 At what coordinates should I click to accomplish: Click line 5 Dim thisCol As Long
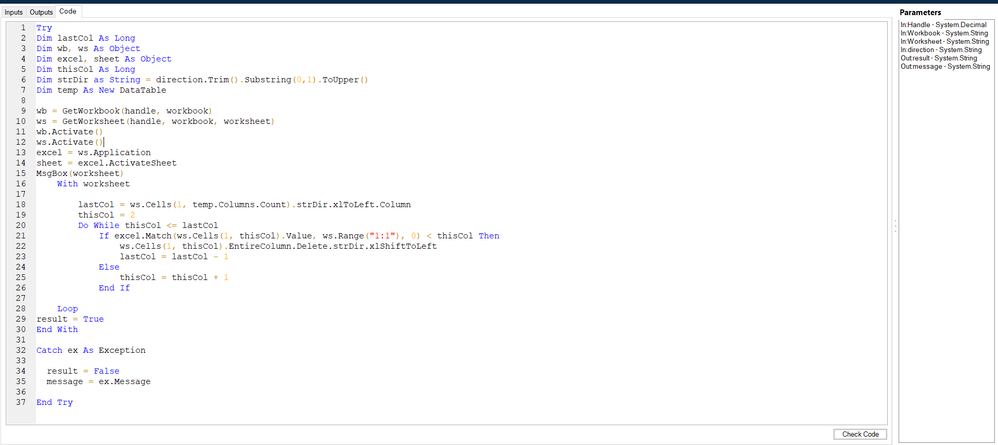click(85, 69)
